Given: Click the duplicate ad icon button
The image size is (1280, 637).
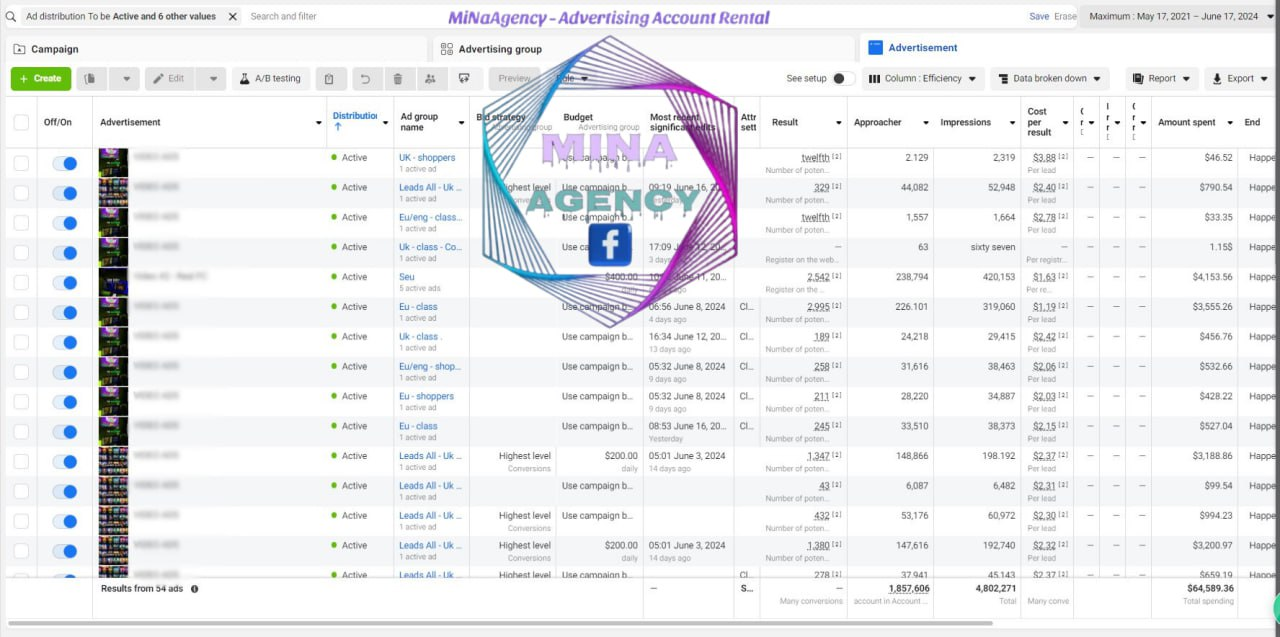Looking at the screenshot, I should [x=91, y=79].
